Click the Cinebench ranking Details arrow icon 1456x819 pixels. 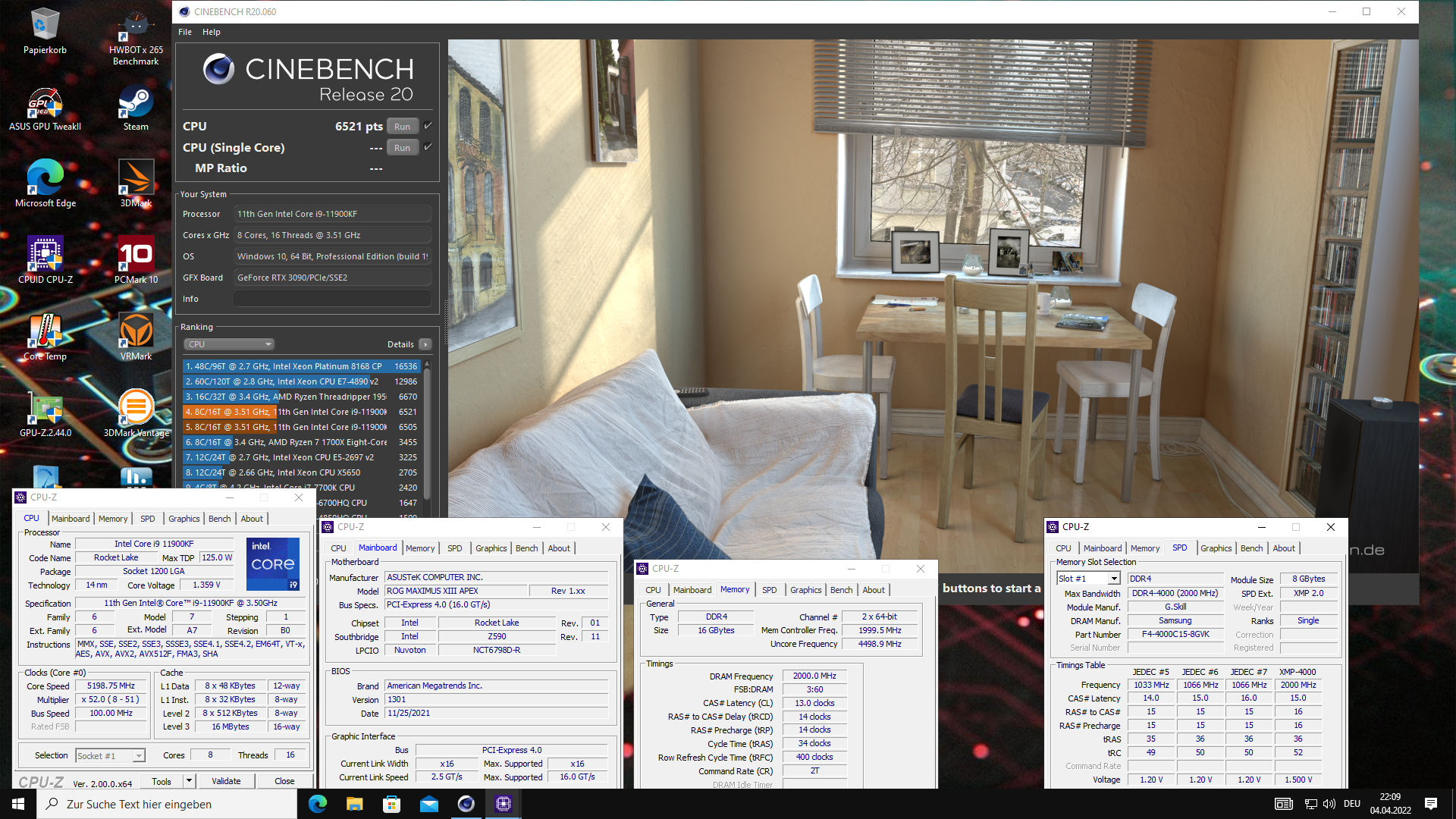click(425, 344)
